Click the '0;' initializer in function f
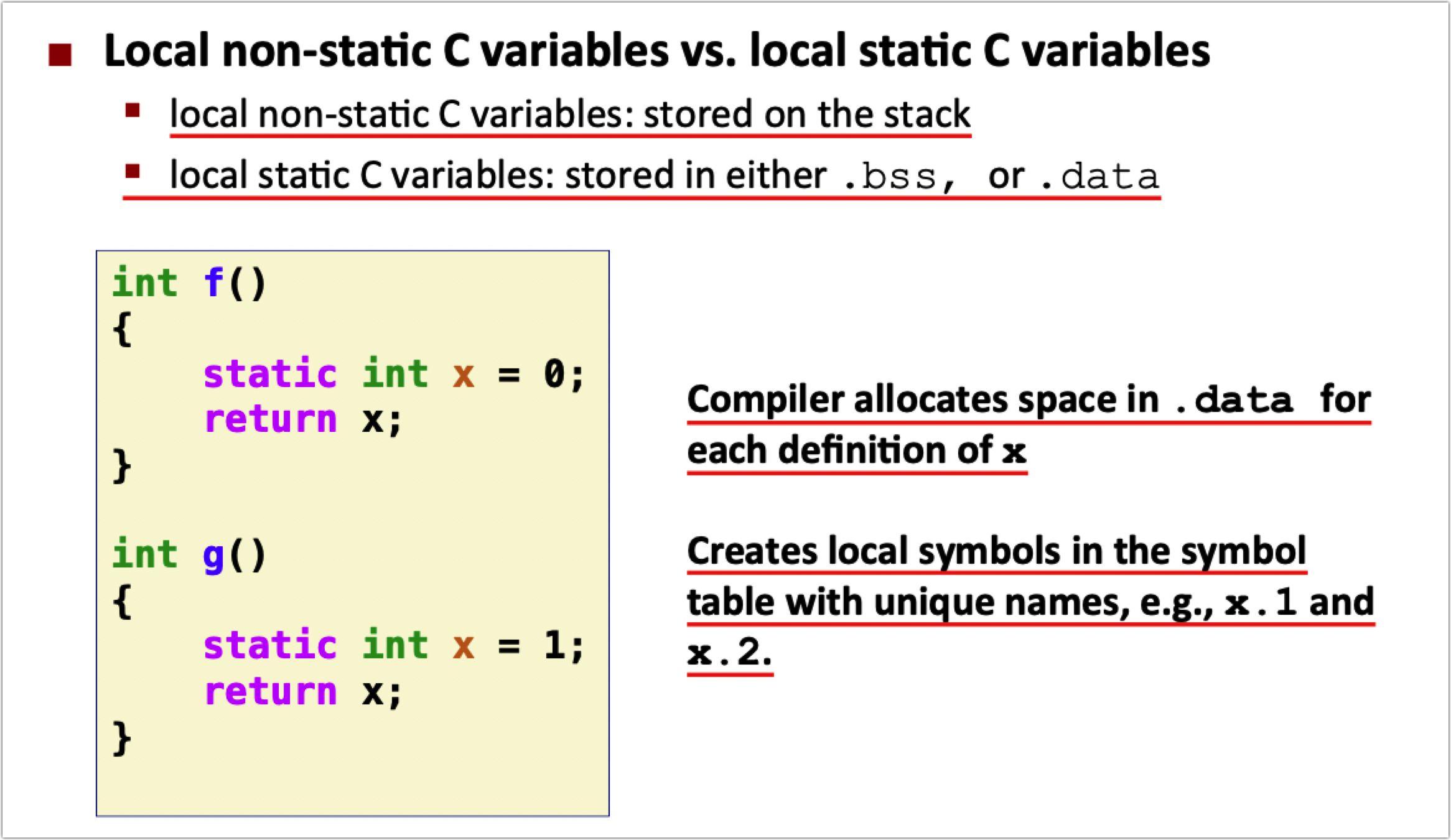Screen dimensions: 1451x840 pos(563,374)
